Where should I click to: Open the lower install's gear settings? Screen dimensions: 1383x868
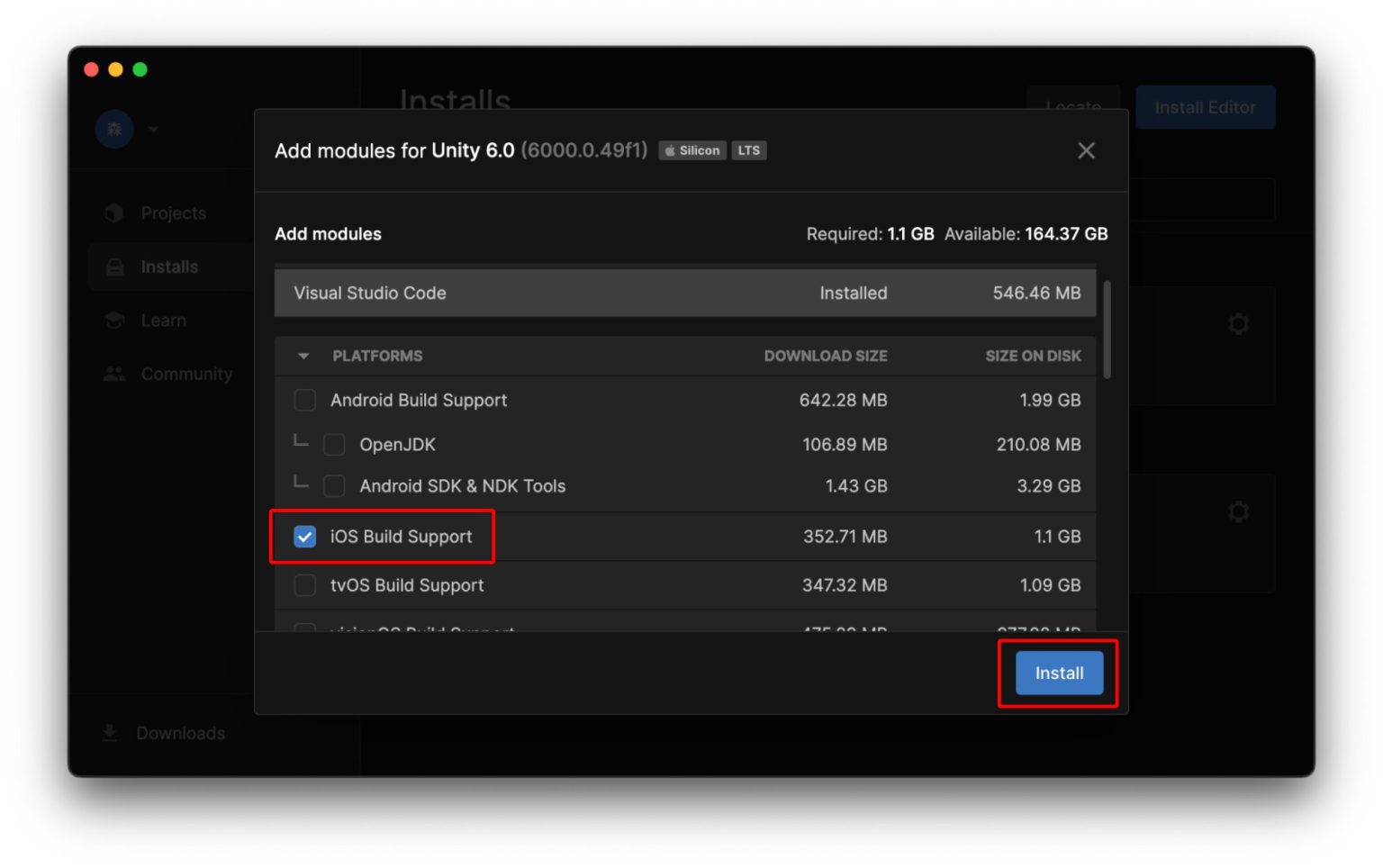tap(1238, 512)
